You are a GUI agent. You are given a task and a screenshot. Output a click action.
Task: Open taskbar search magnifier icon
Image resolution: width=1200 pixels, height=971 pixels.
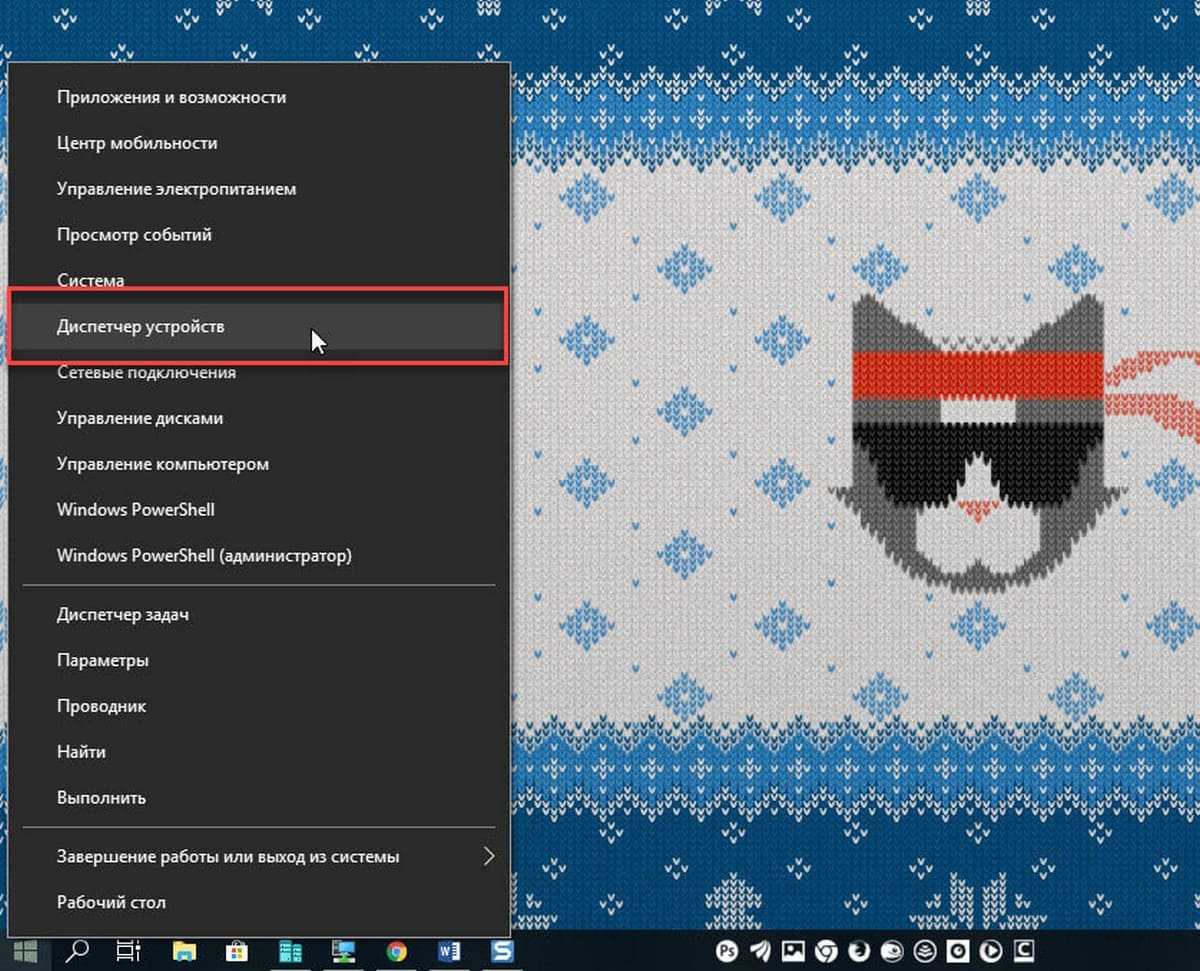point(77,951)
